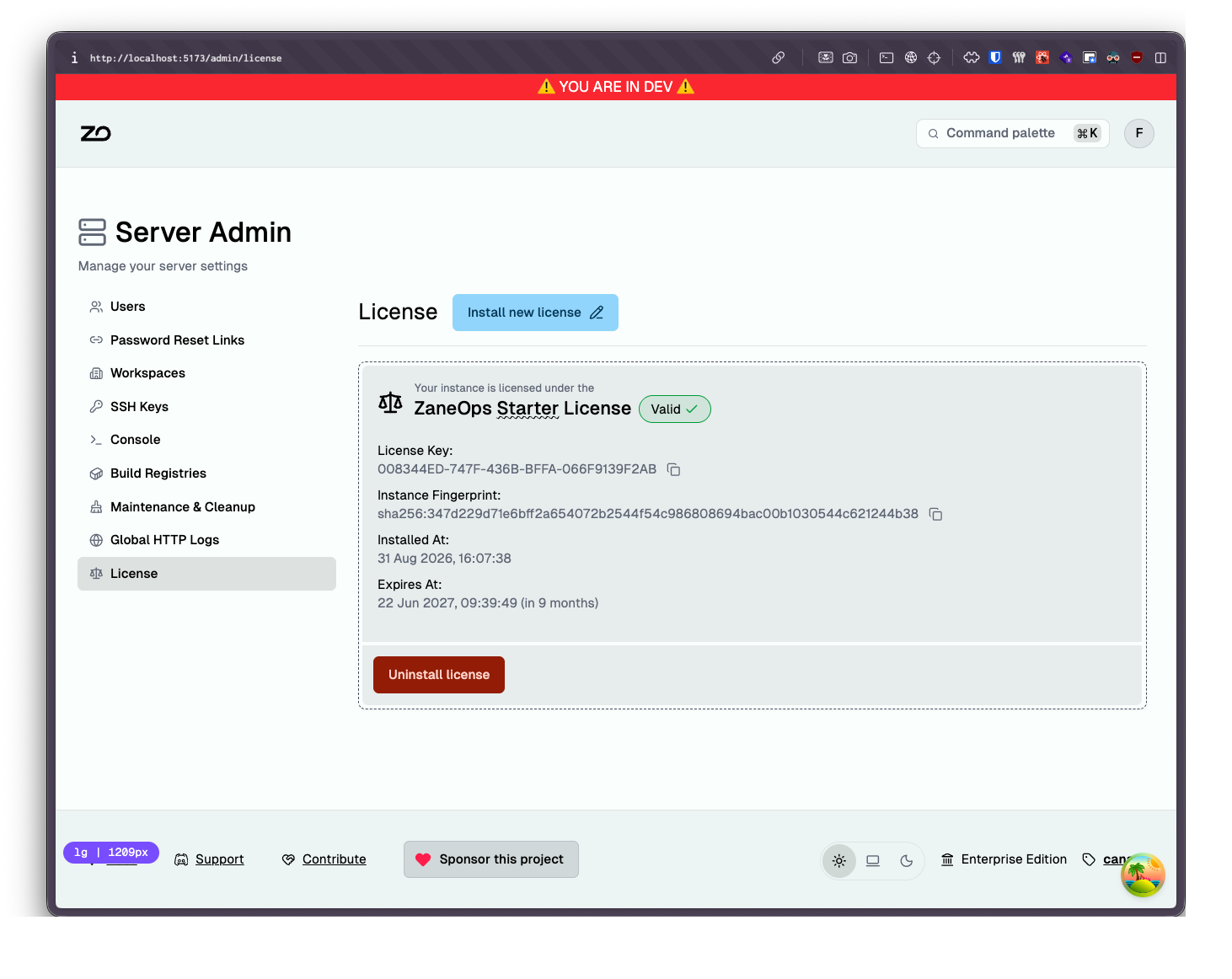The image size is (1232, 979).
Task: Open Maintenance & Cleanup settings
Action: point(206,507)
